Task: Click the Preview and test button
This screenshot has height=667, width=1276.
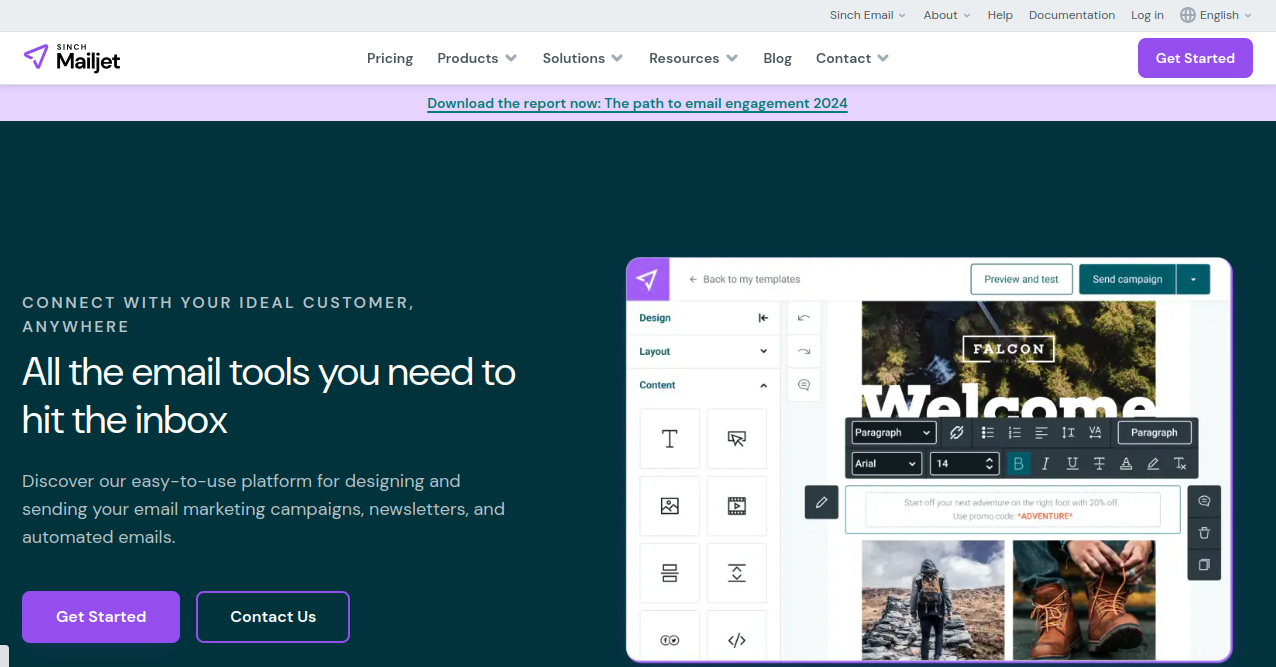Action: click(x=1021, y=279)
